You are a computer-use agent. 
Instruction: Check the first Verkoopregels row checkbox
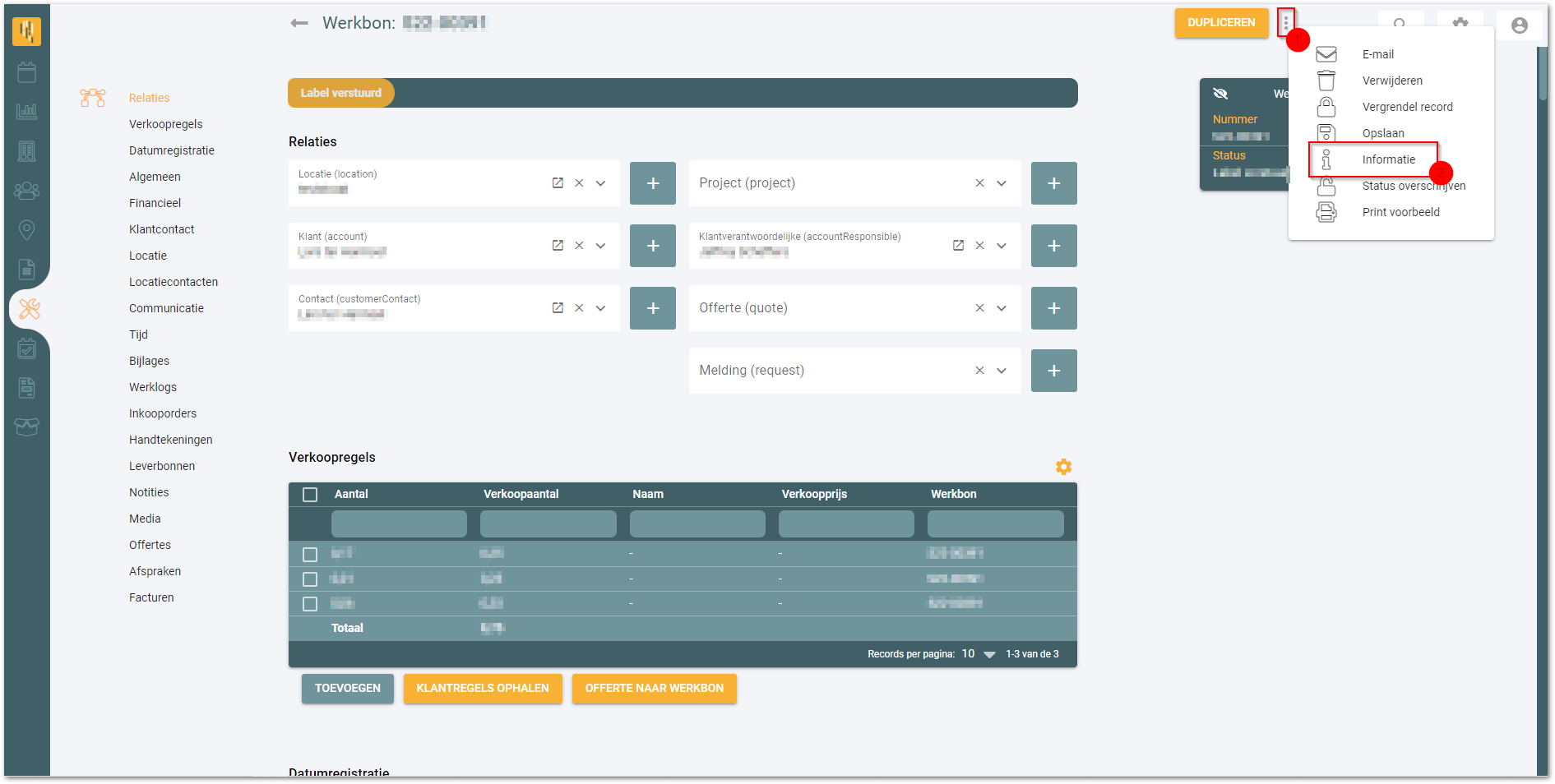click(x=310, y=554)
